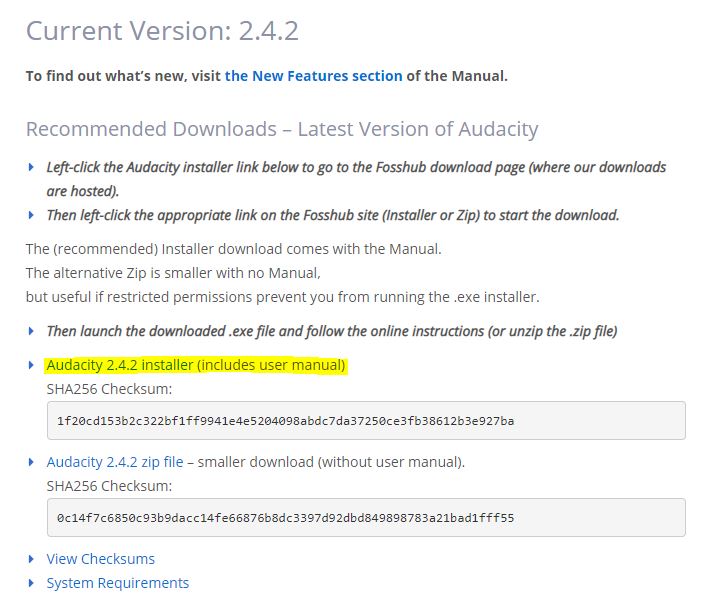
Task: Click the SHA256 Checksum label under the installer link
Action: tap(109, 389)
